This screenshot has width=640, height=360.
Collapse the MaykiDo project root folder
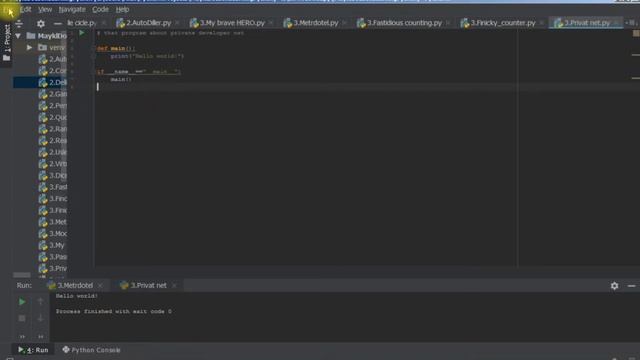[x=18, y=36]
